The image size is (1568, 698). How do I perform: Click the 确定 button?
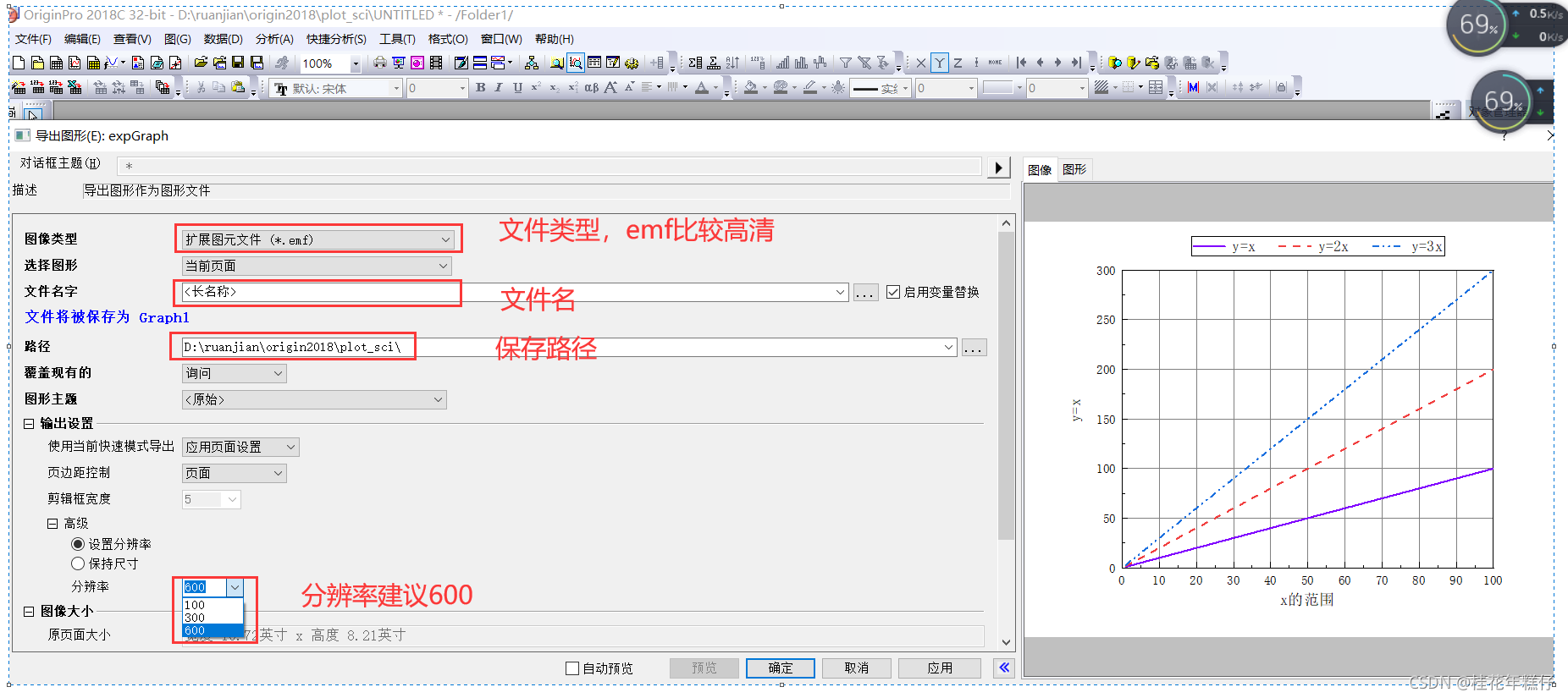[781, 668]
